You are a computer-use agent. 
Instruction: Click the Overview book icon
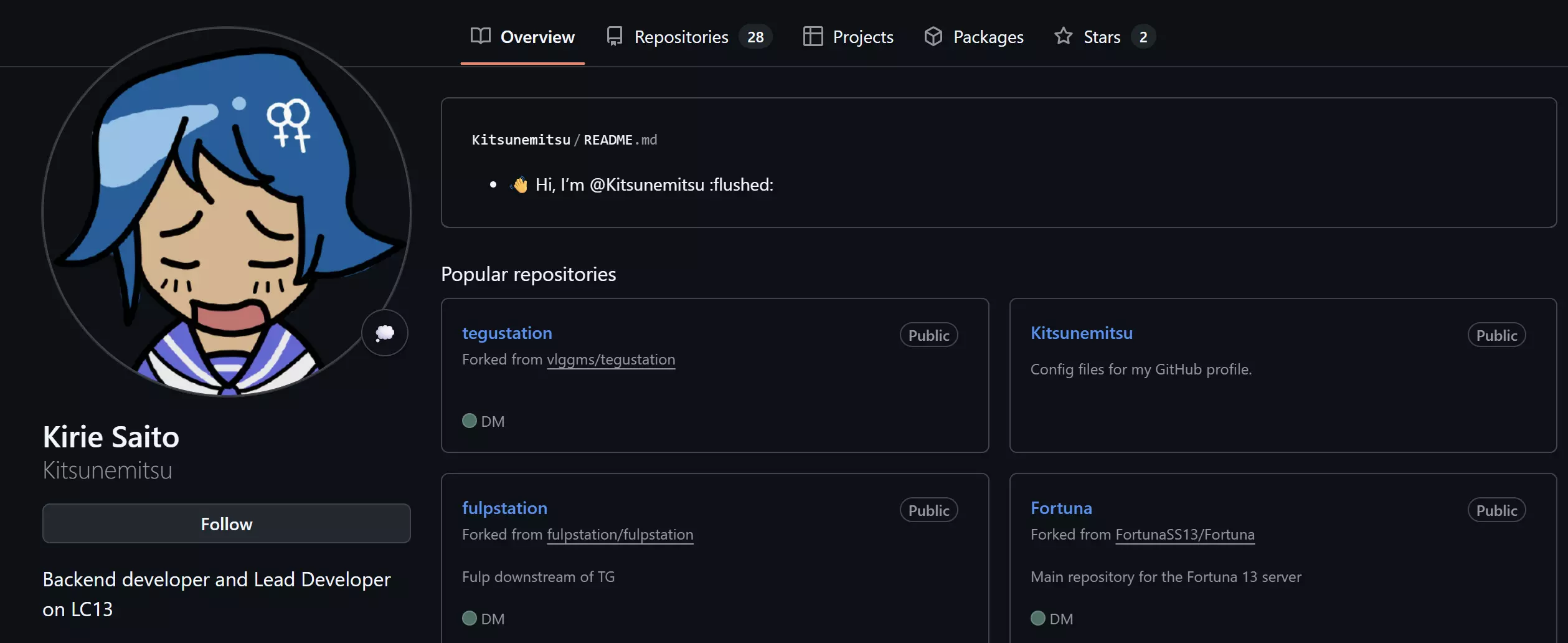pyautogui.click(x=480, y=36)
